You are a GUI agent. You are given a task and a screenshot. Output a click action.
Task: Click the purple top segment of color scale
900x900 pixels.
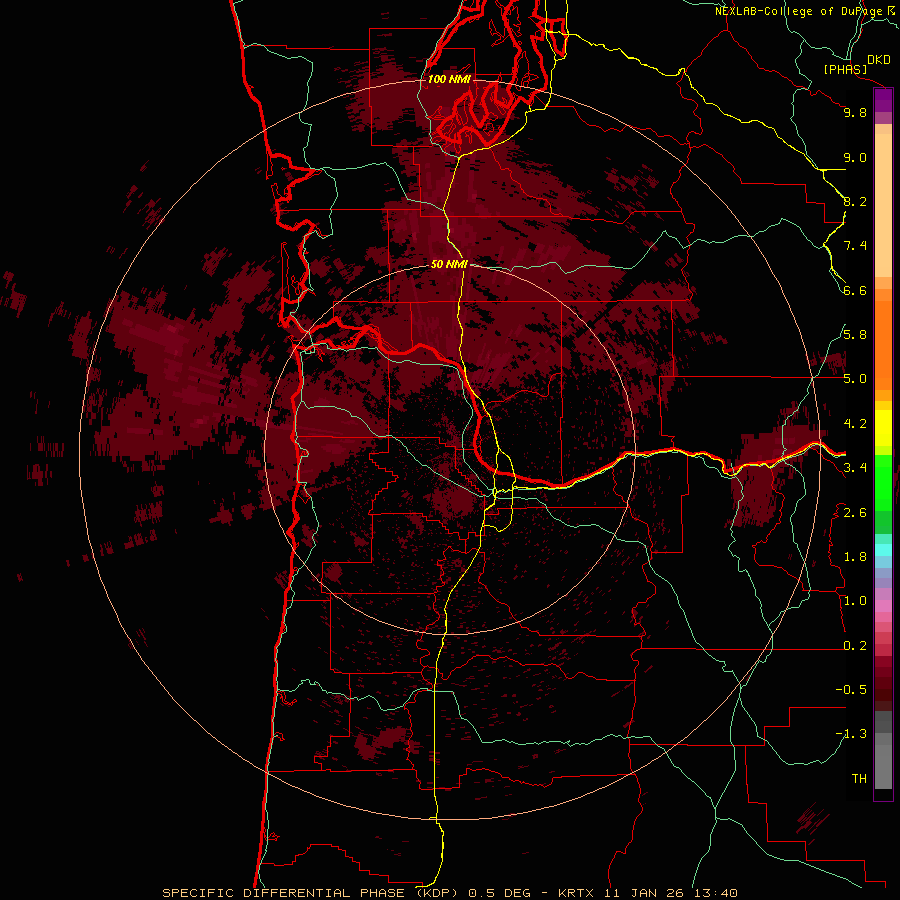[883, 100]
